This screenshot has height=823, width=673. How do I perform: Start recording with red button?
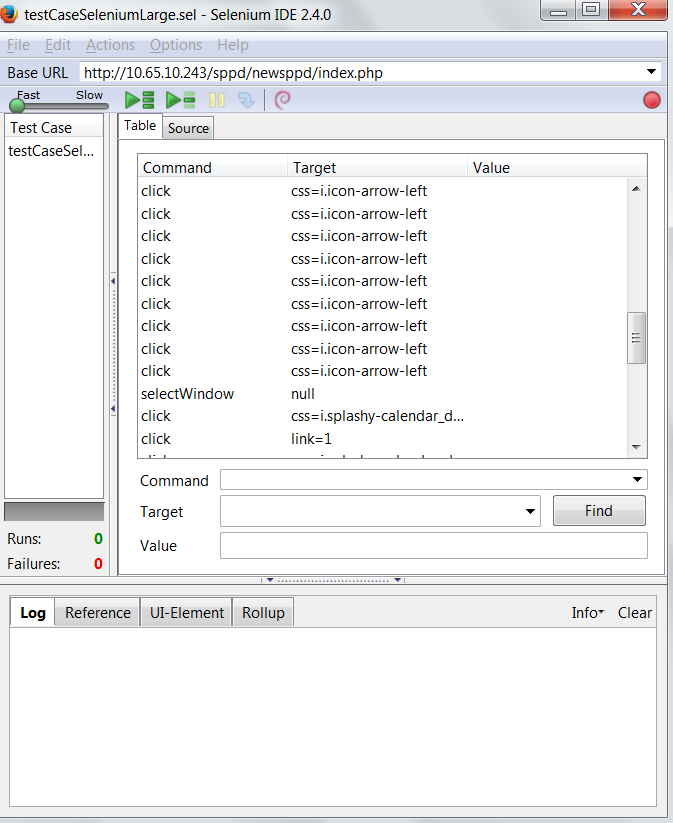click(x=651, y=100)
